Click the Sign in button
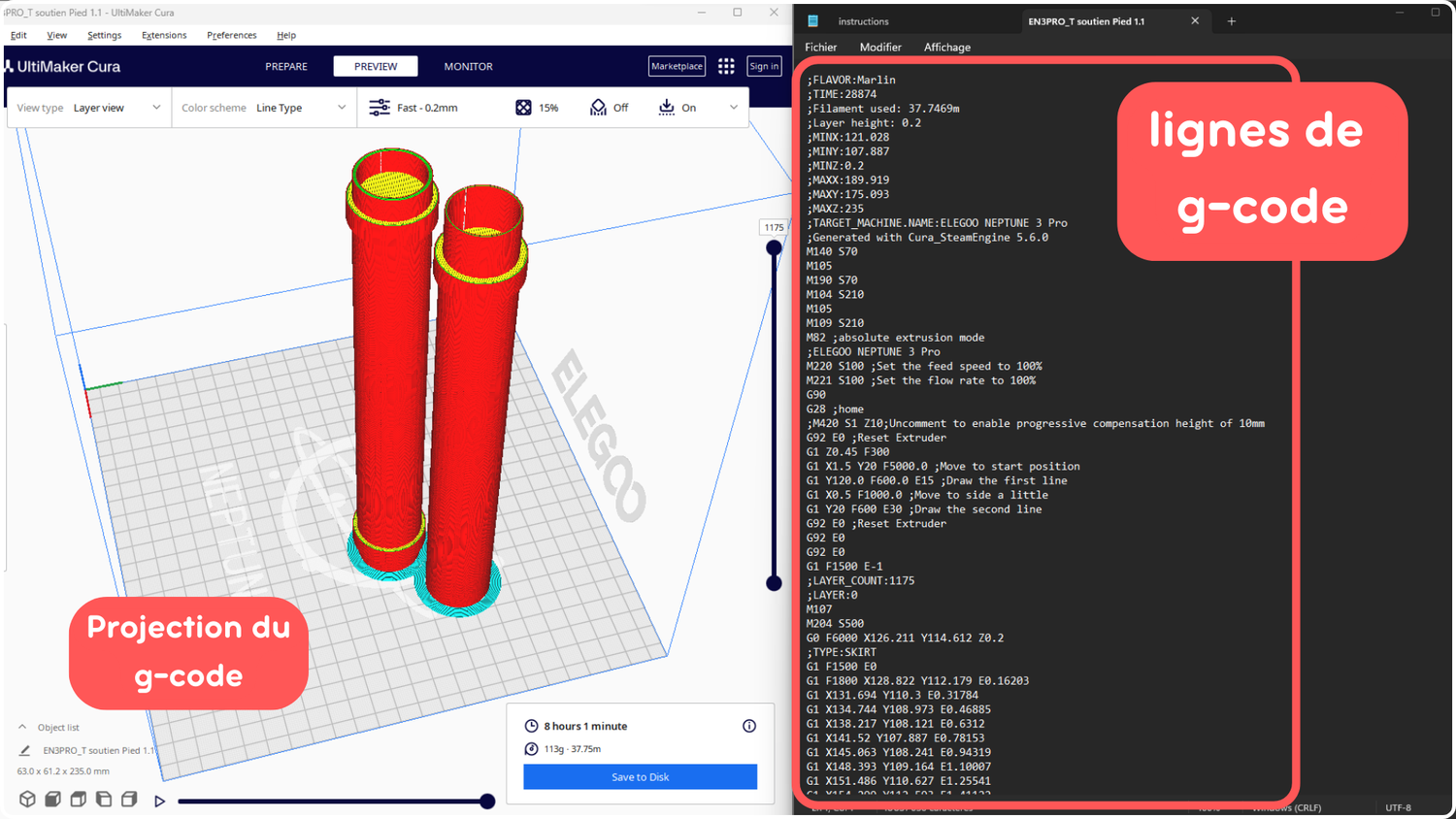The height and width of the screenshot is (819, 1456). click(764, 66)
